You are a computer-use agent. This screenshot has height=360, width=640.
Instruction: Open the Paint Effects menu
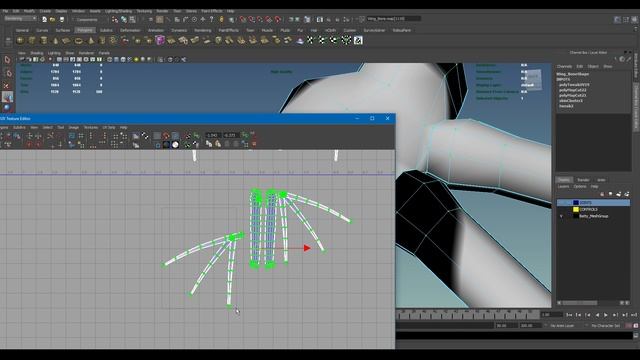pyautogui.click(x=212, y=11)
